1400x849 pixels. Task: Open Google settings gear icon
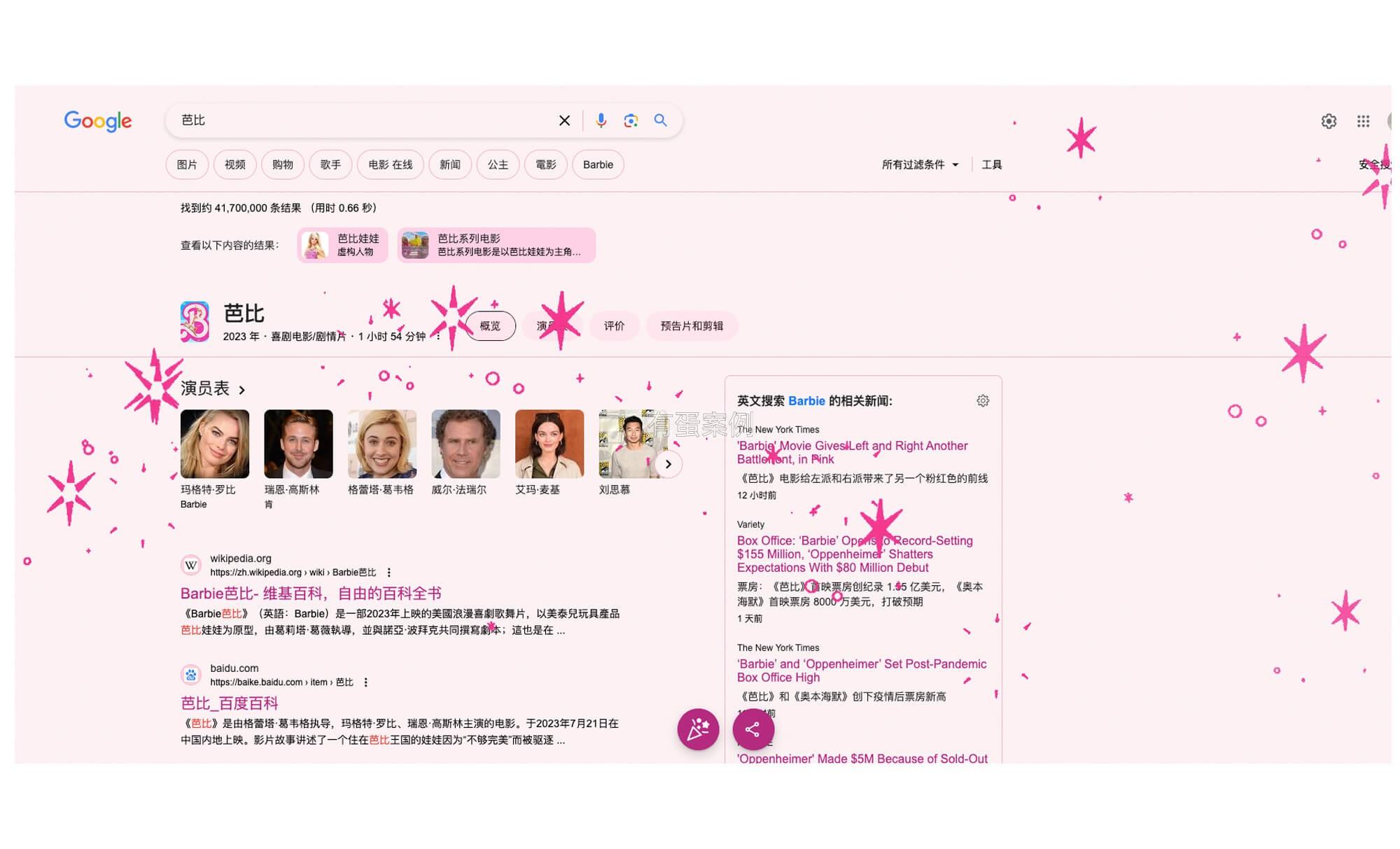click(1329, 121)
